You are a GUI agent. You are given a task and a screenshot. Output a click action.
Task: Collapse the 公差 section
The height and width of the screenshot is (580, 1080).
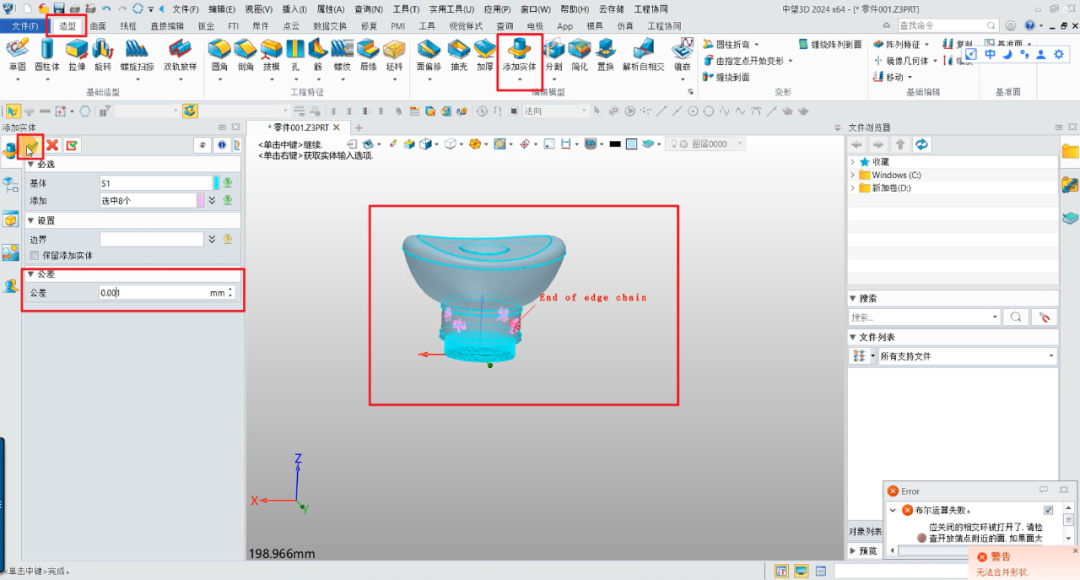point(30,274)
